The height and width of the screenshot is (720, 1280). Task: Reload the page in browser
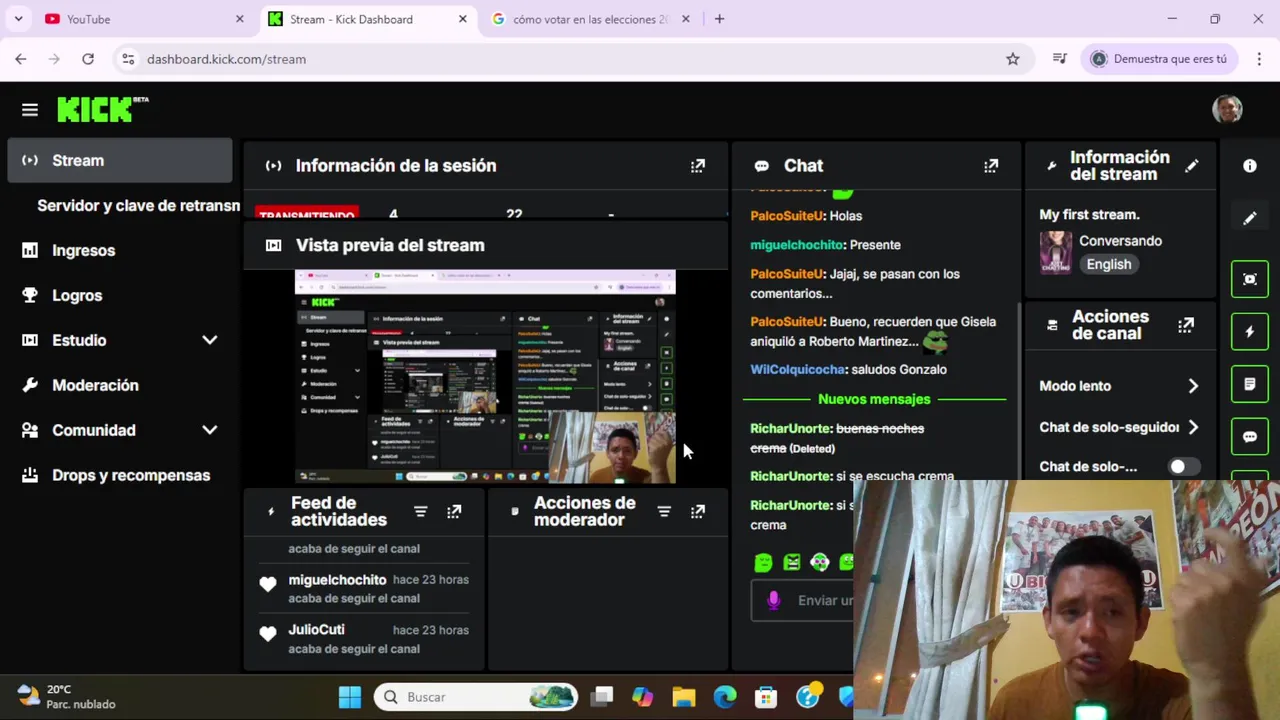tap(88, 59)
